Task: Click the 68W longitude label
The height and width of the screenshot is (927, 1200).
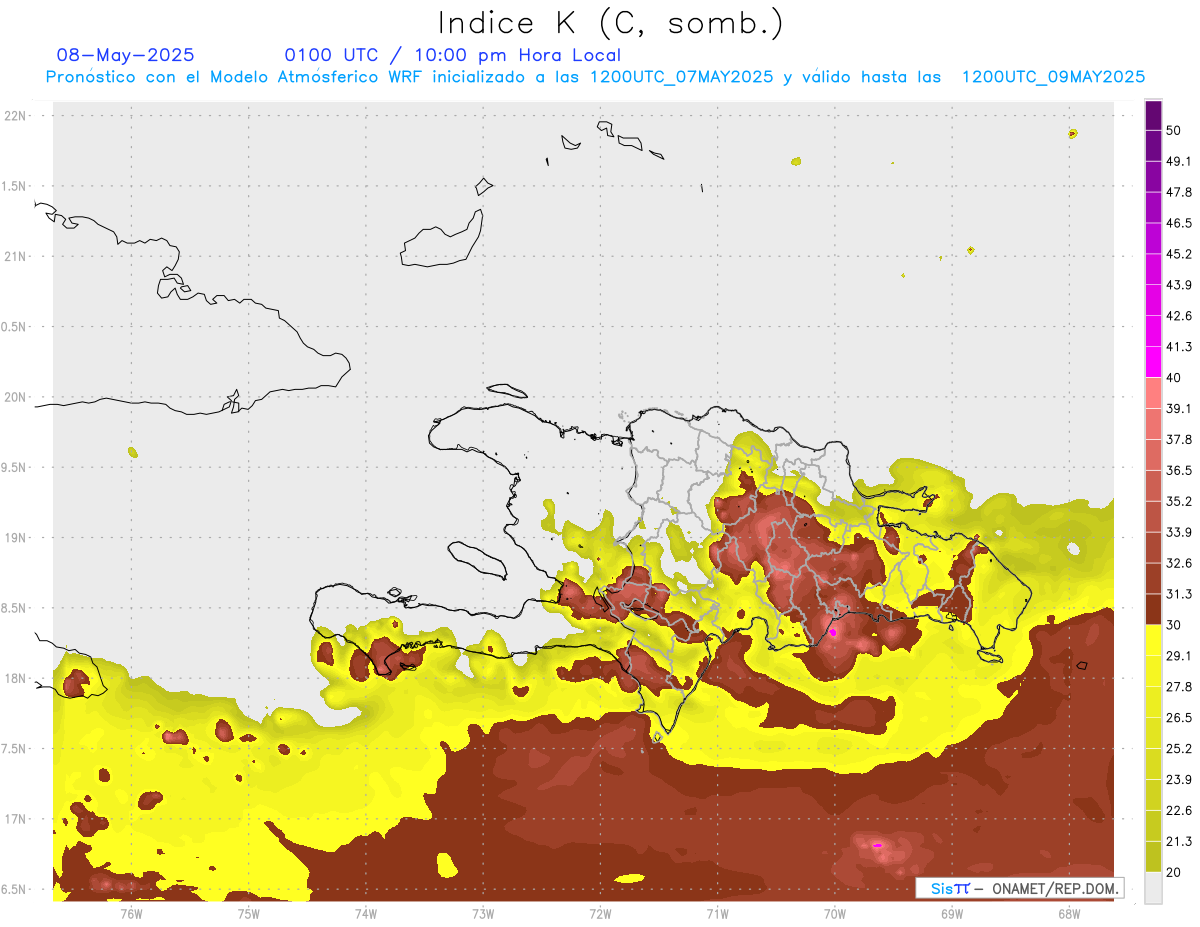Action: 1068,913
